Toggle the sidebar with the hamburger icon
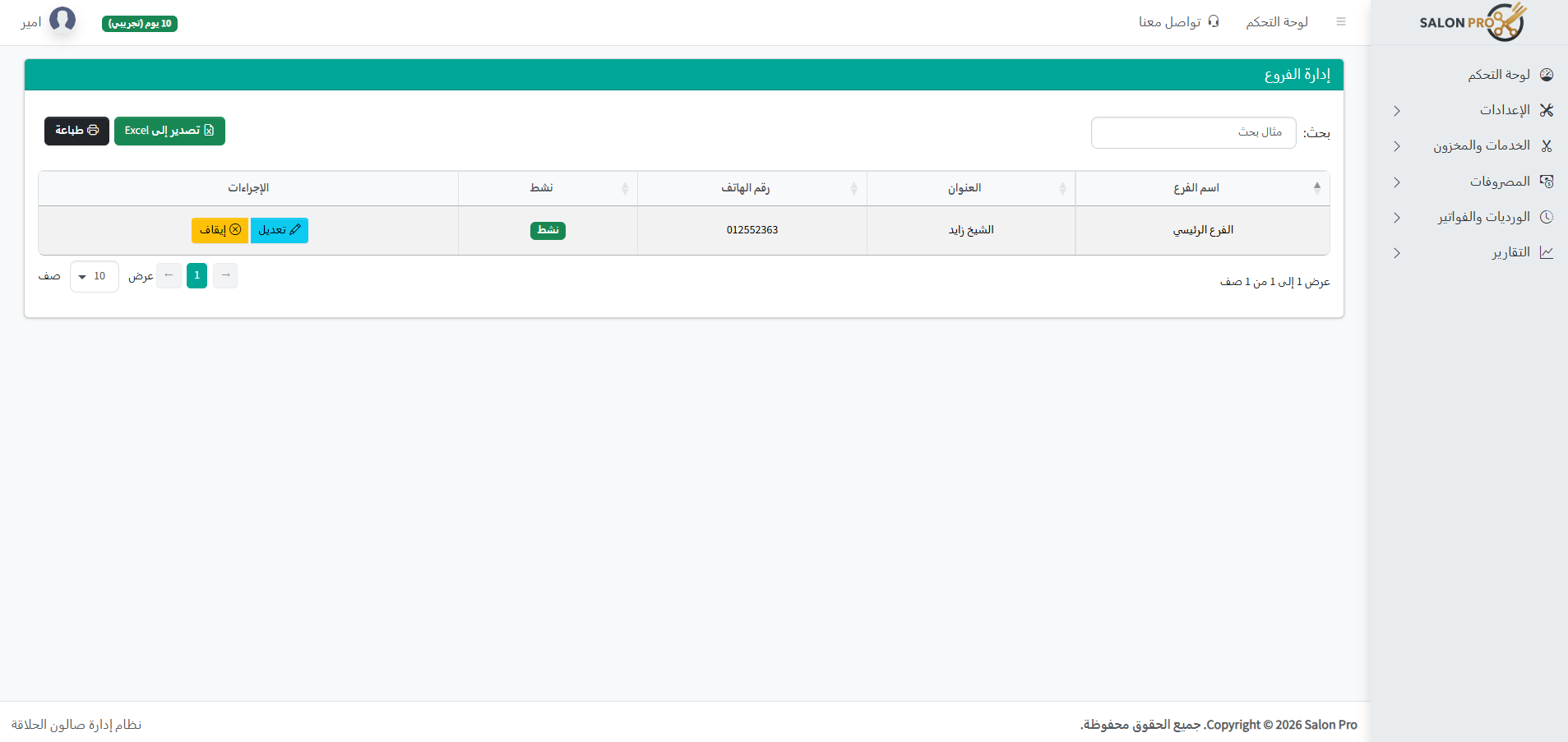 (1342, 21)
